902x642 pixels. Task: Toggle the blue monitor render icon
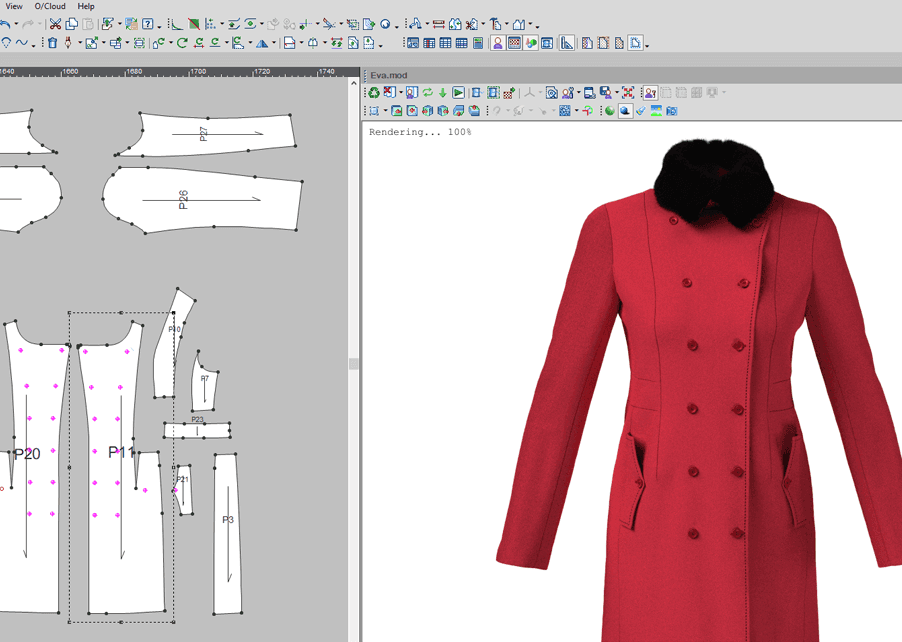tap(545, 42)
